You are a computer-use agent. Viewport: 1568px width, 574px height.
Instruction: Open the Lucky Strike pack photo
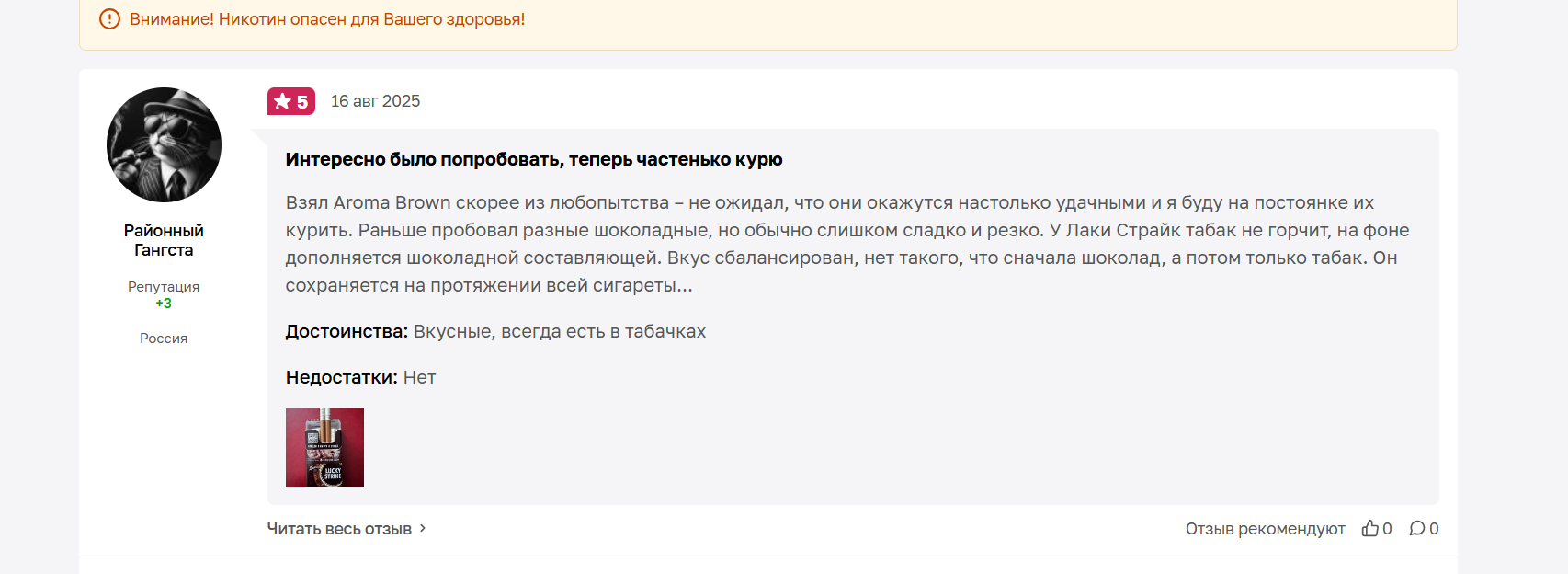[x=324, y=447]
